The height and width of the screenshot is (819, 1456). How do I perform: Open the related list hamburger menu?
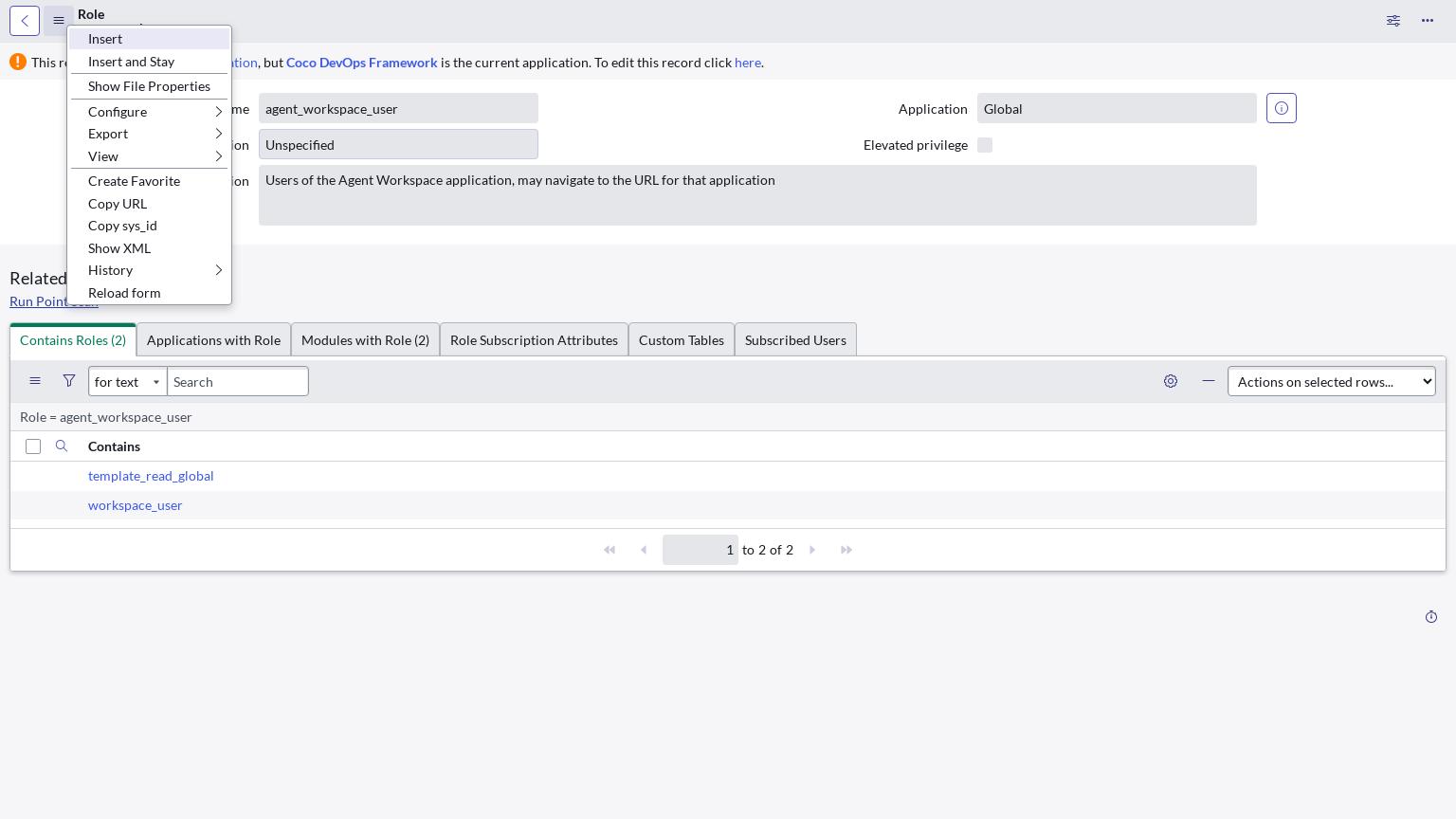(35, 381)
